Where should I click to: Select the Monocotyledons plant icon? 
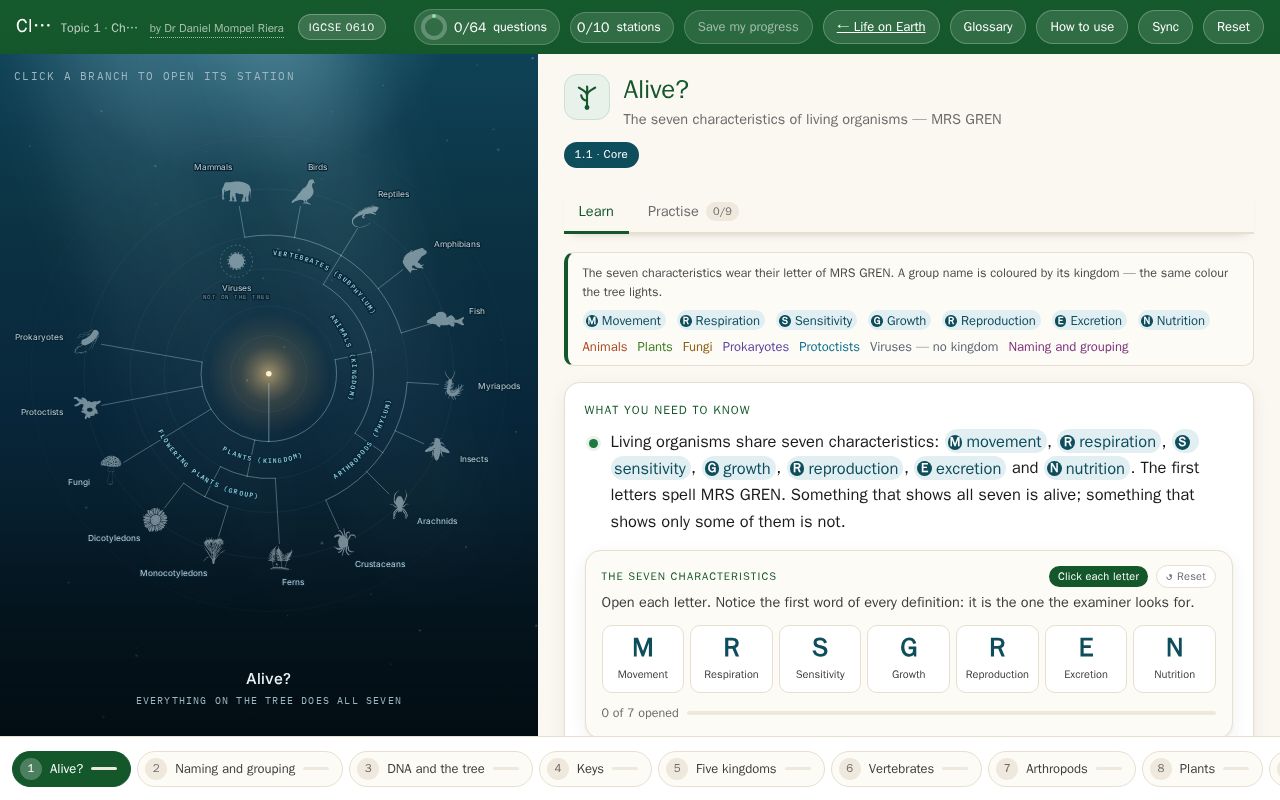(x=213, y=550)
